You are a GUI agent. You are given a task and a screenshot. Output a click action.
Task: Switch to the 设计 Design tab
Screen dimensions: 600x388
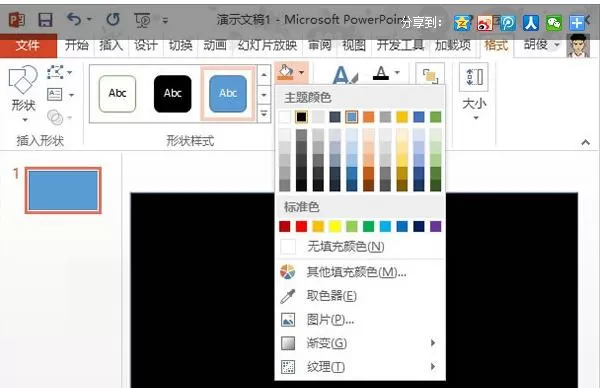pyautogui.click(x=146, y=45)
